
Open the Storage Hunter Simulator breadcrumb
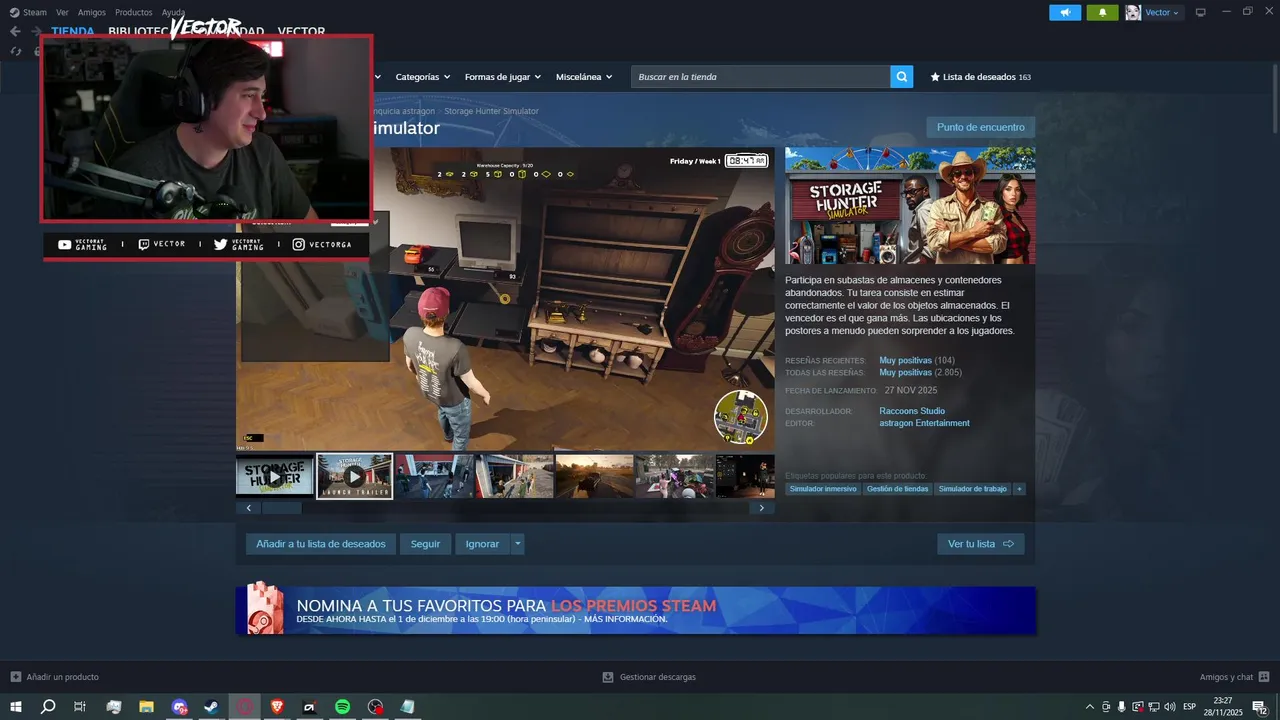pos(491,111)
